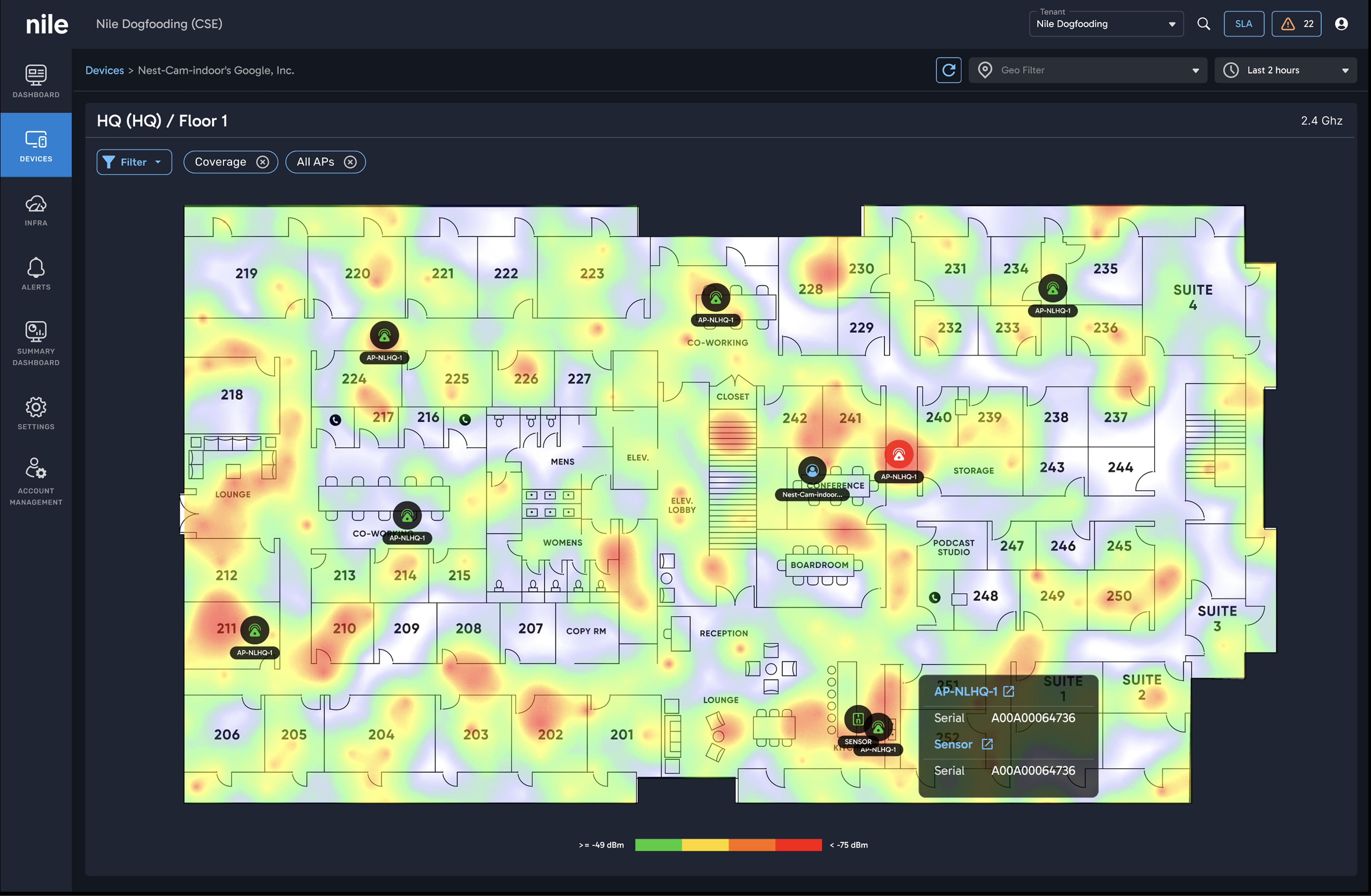
Task: Open the alerts warning badge showing 22
Action: (1296, 24)
